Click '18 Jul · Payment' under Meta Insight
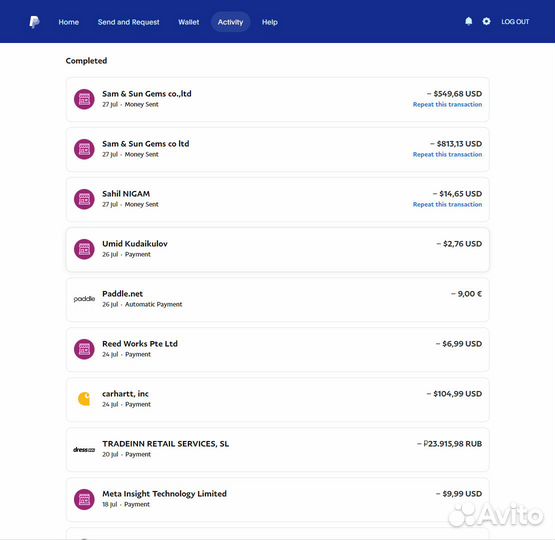Screen dimensions: 555x540 [126, 504]
